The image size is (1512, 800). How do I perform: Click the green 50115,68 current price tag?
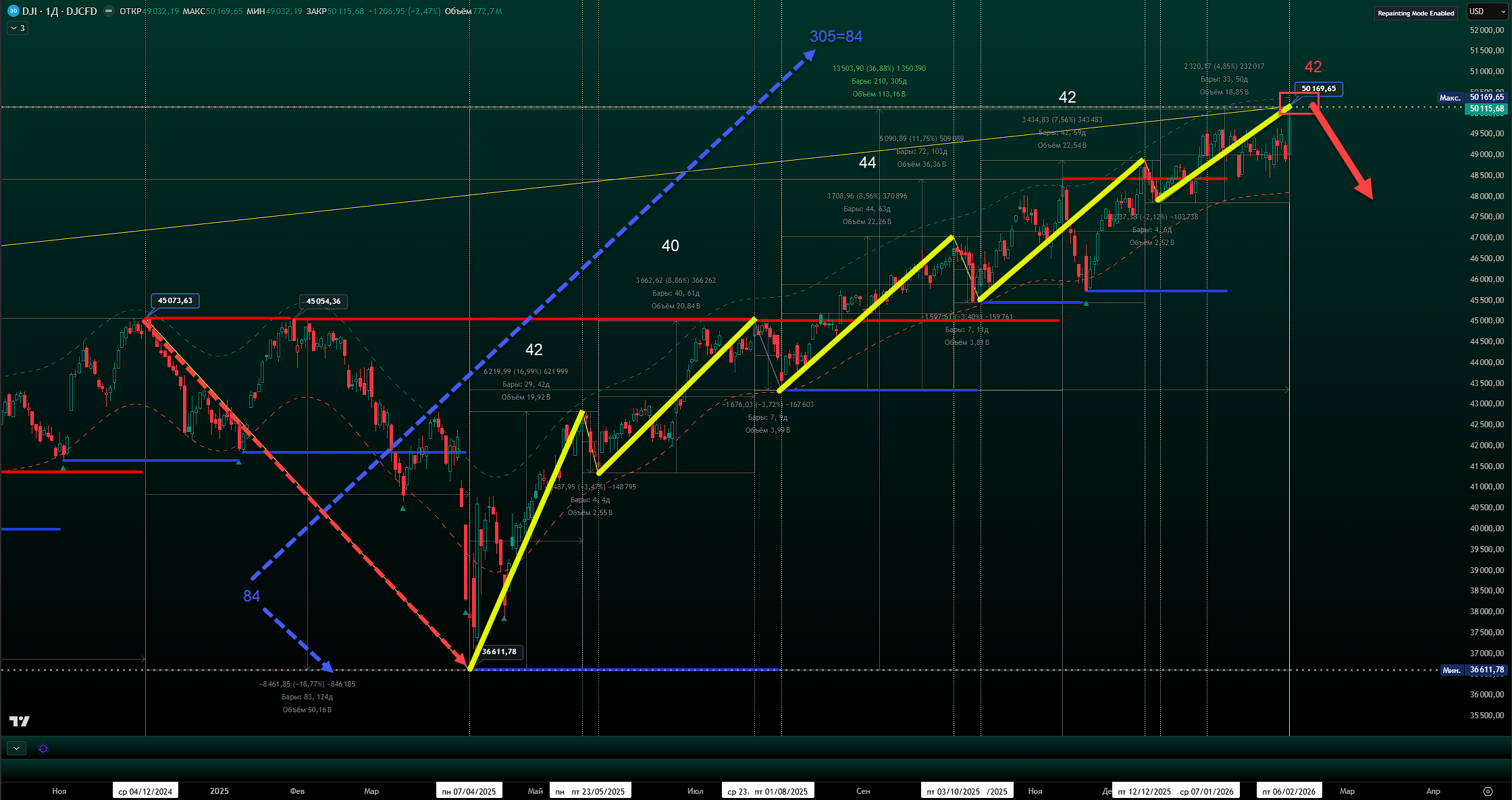click(1486, 109)
